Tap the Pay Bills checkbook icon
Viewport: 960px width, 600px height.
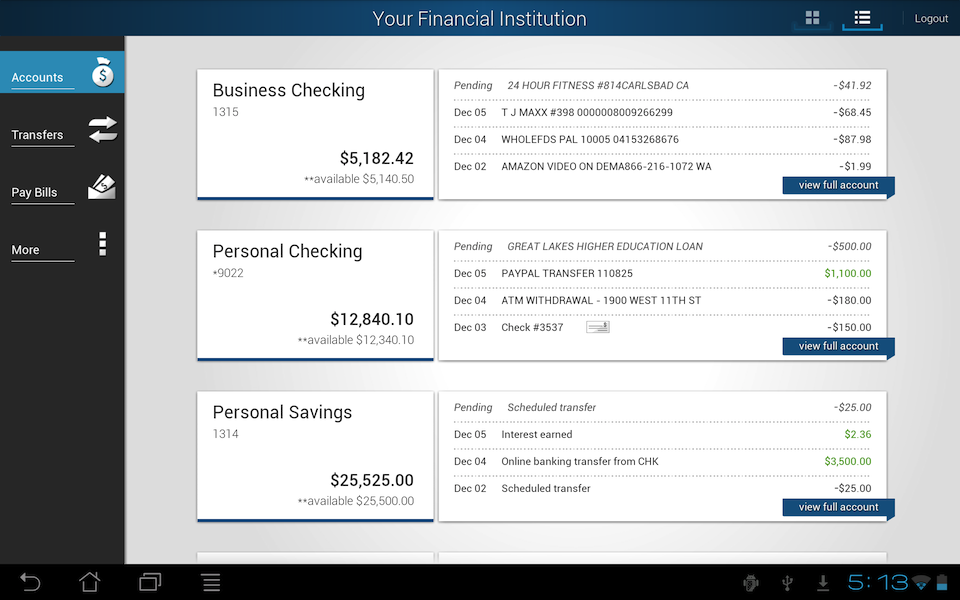(102, 187)
